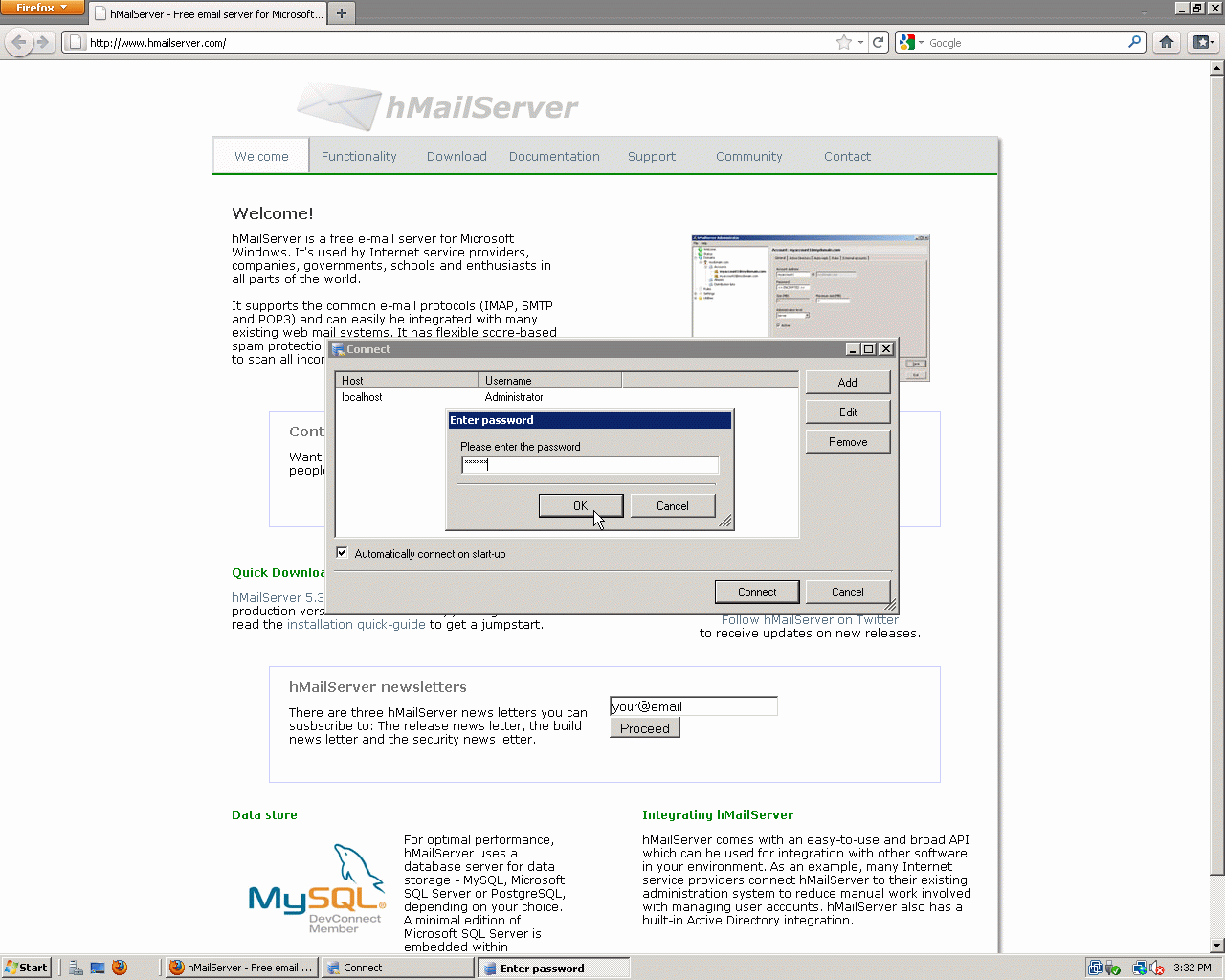Viewport: 1225px width, 980px height.
Task: Switch to hMailServer Firefox taskbar button
Action: [x=241, y=968]
